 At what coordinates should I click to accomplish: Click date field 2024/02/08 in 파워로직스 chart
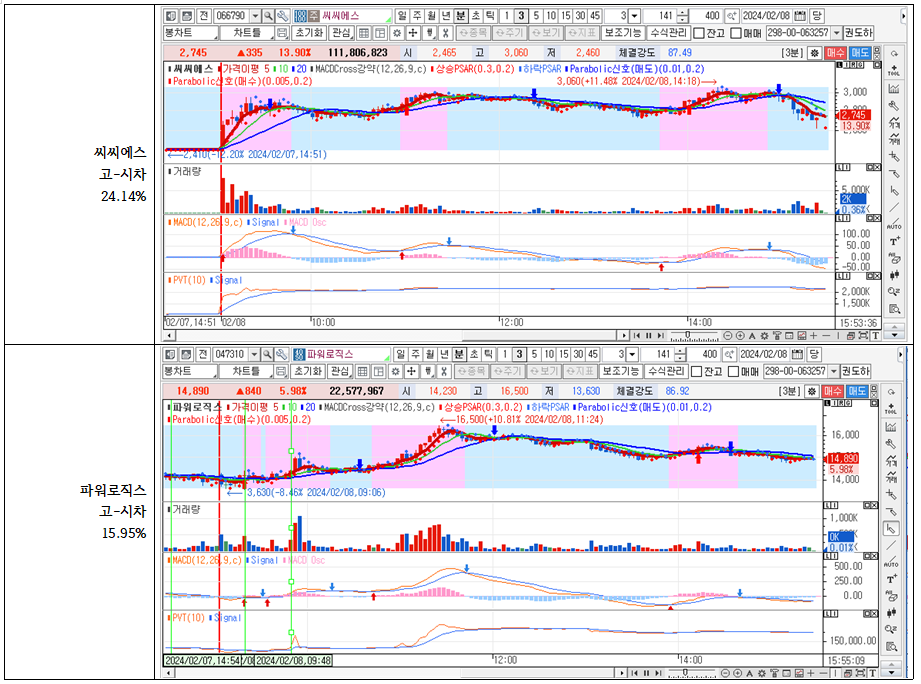[x=764, y=354]
